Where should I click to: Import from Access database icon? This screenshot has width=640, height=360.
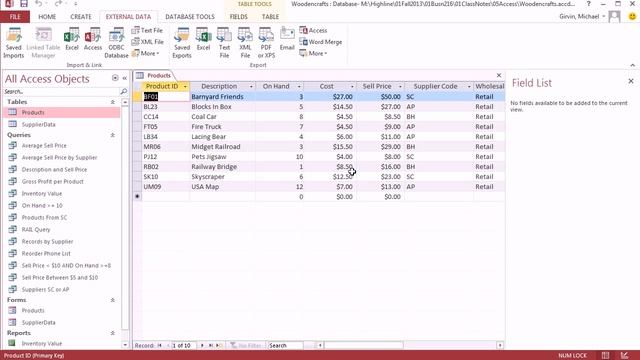point(93,40)
